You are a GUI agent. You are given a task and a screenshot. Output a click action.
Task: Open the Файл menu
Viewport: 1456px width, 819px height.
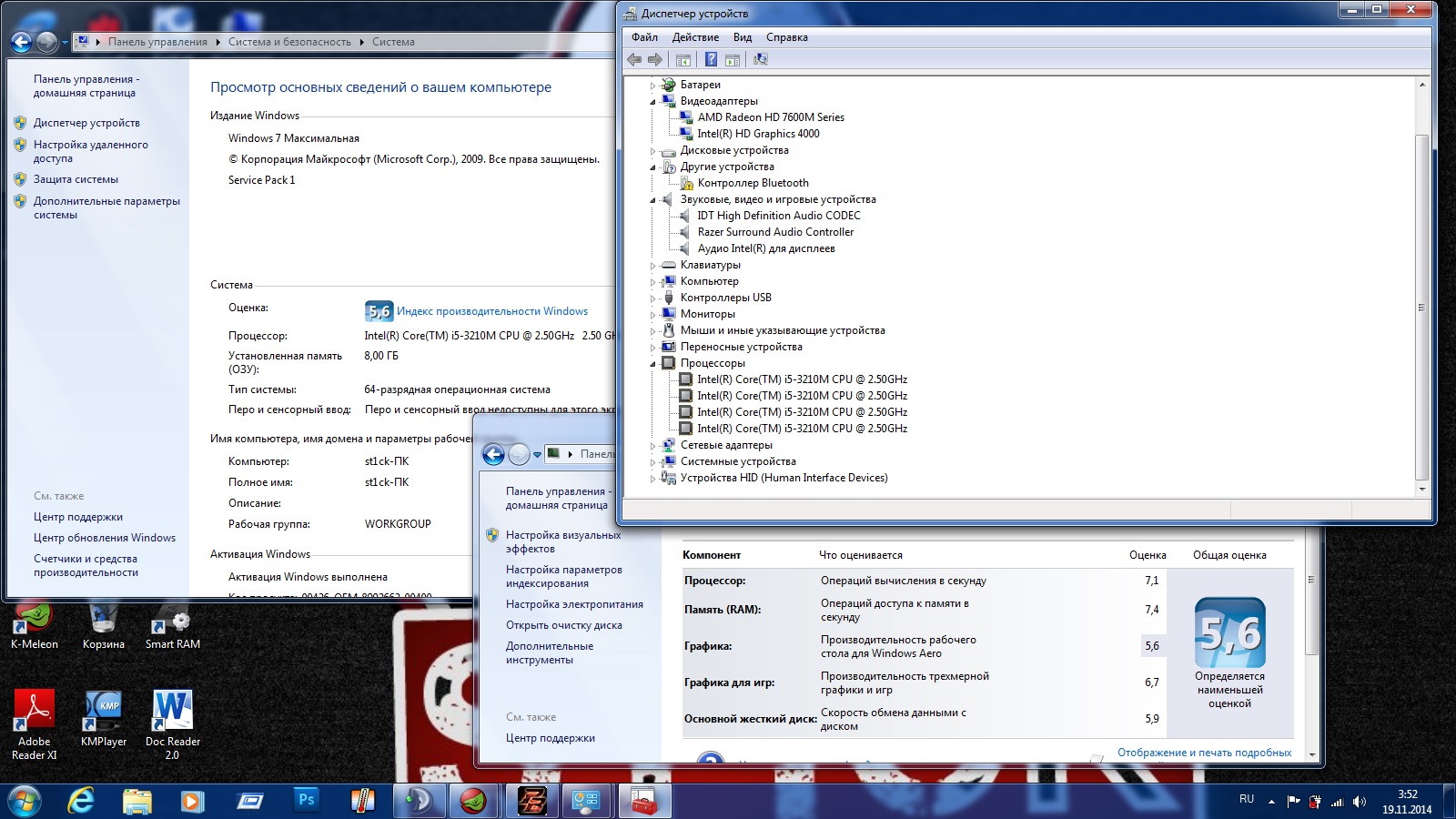click(644, 37)
